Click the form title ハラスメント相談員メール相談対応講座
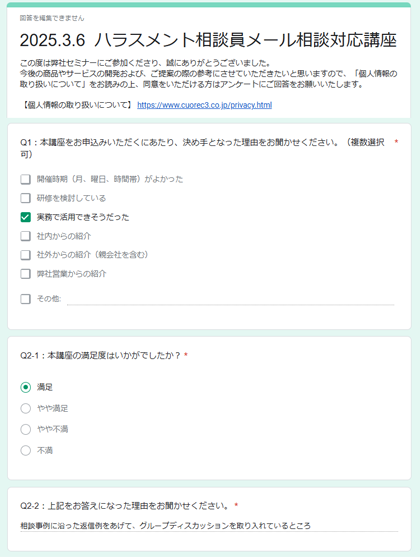This screenshot has height=557, width=420. click(x=208, y=40)
